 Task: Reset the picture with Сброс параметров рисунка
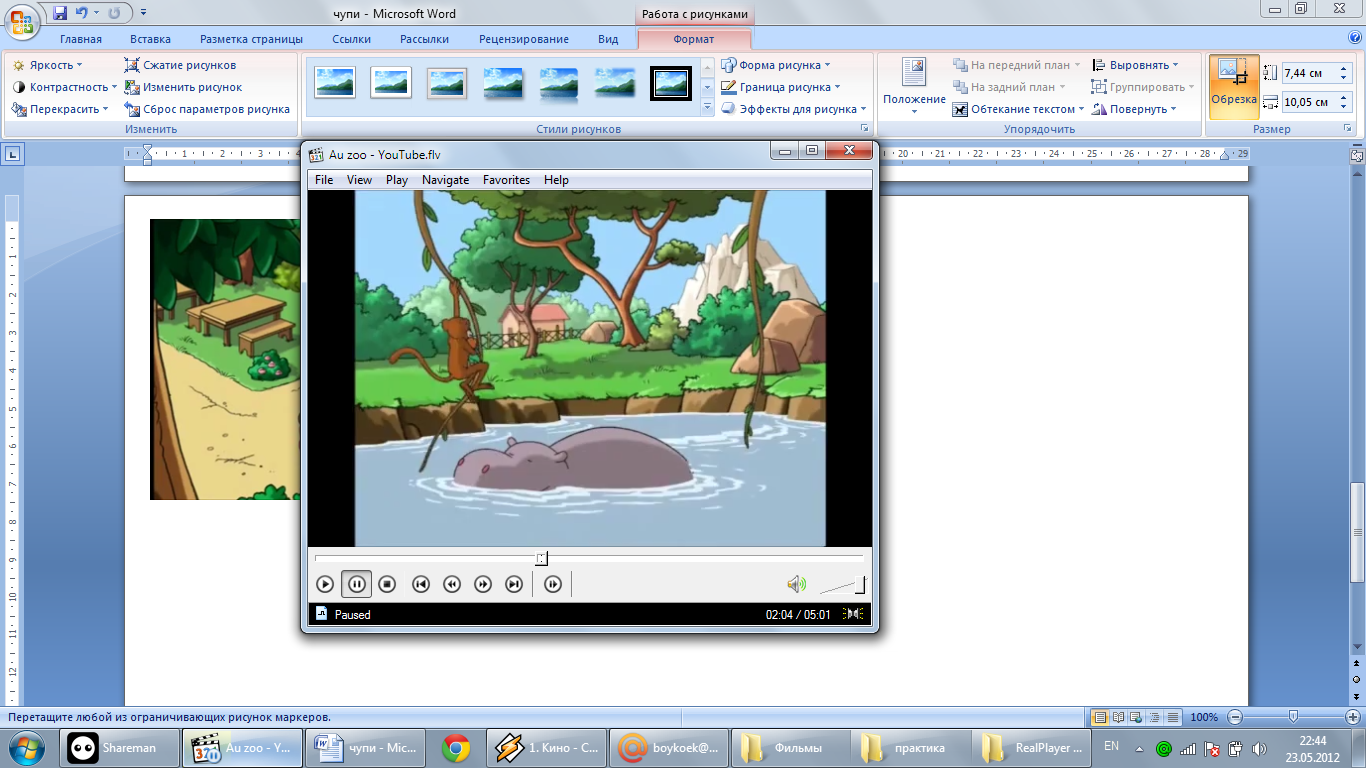207,109
